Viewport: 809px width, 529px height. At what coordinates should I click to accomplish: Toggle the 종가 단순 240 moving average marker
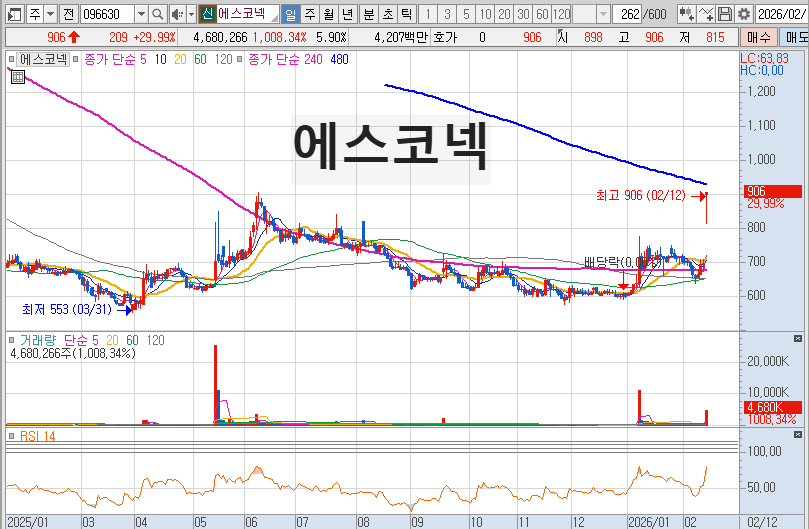pos(239,59)
